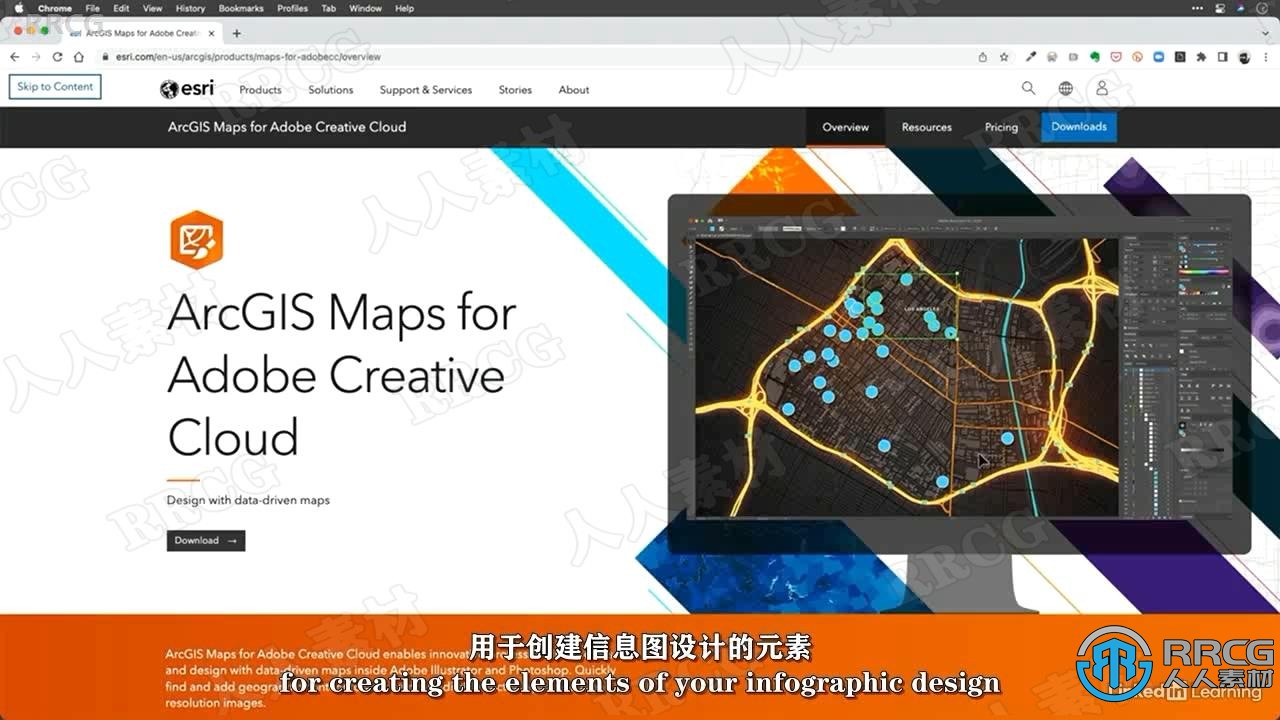
Task: Open the Pocket save extension
Action: coord(1116,57)
